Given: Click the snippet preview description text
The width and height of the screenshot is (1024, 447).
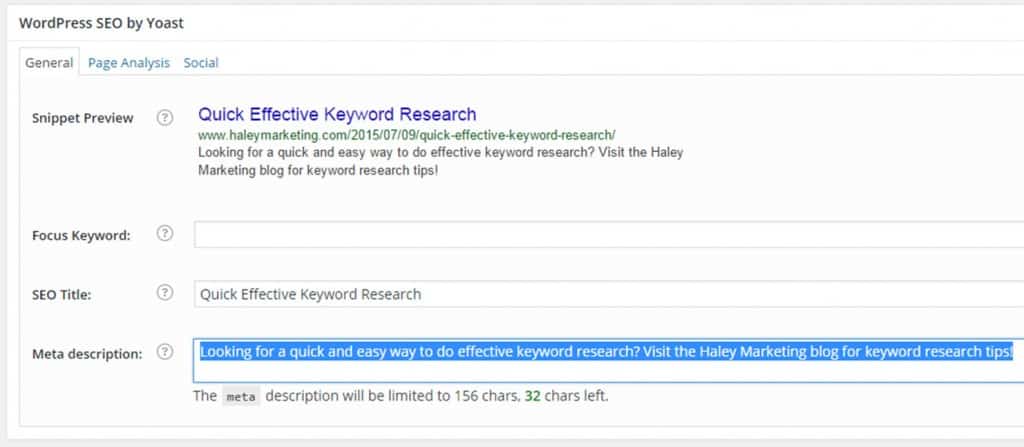Looking at the screenshot, I should tap(440, 161).
